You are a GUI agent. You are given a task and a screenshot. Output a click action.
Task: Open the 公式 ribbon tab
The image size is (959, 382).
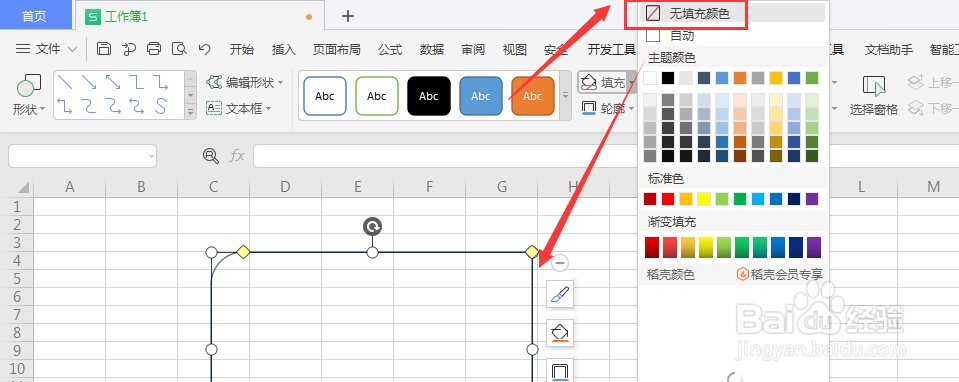(x=390, y=50)
